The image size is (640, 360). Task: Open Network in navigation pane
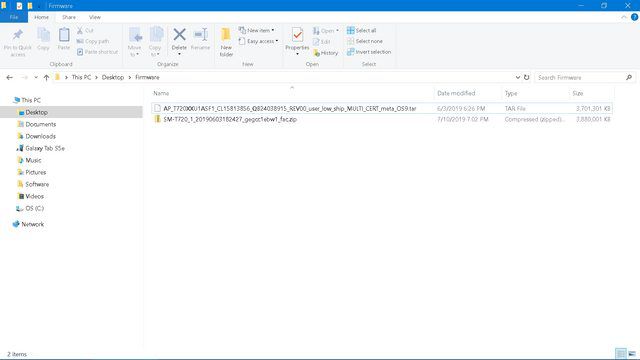coord(28,224)
